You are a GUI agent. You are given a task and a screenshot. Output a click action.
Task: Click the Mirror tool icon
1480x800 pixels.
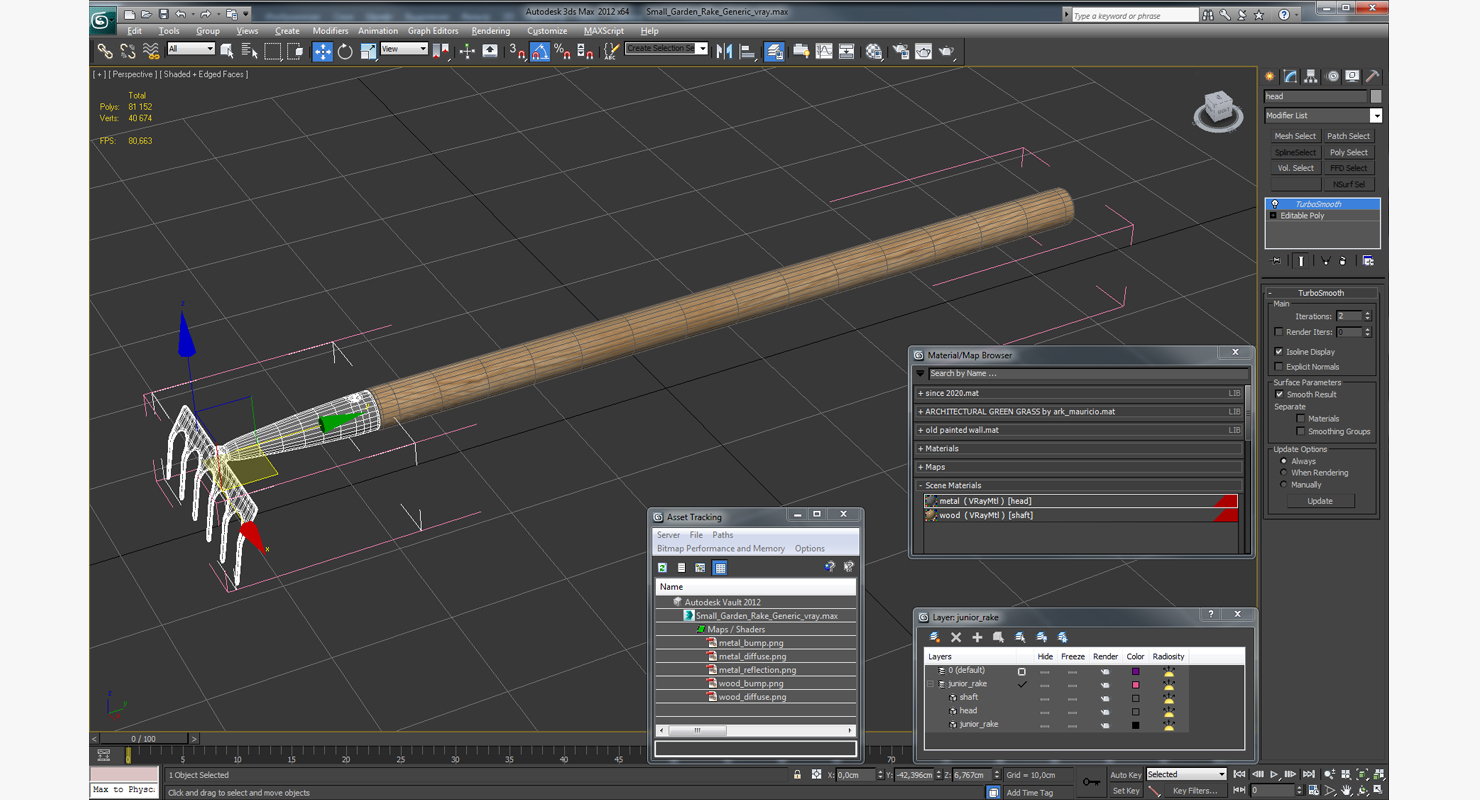(724, 51)
